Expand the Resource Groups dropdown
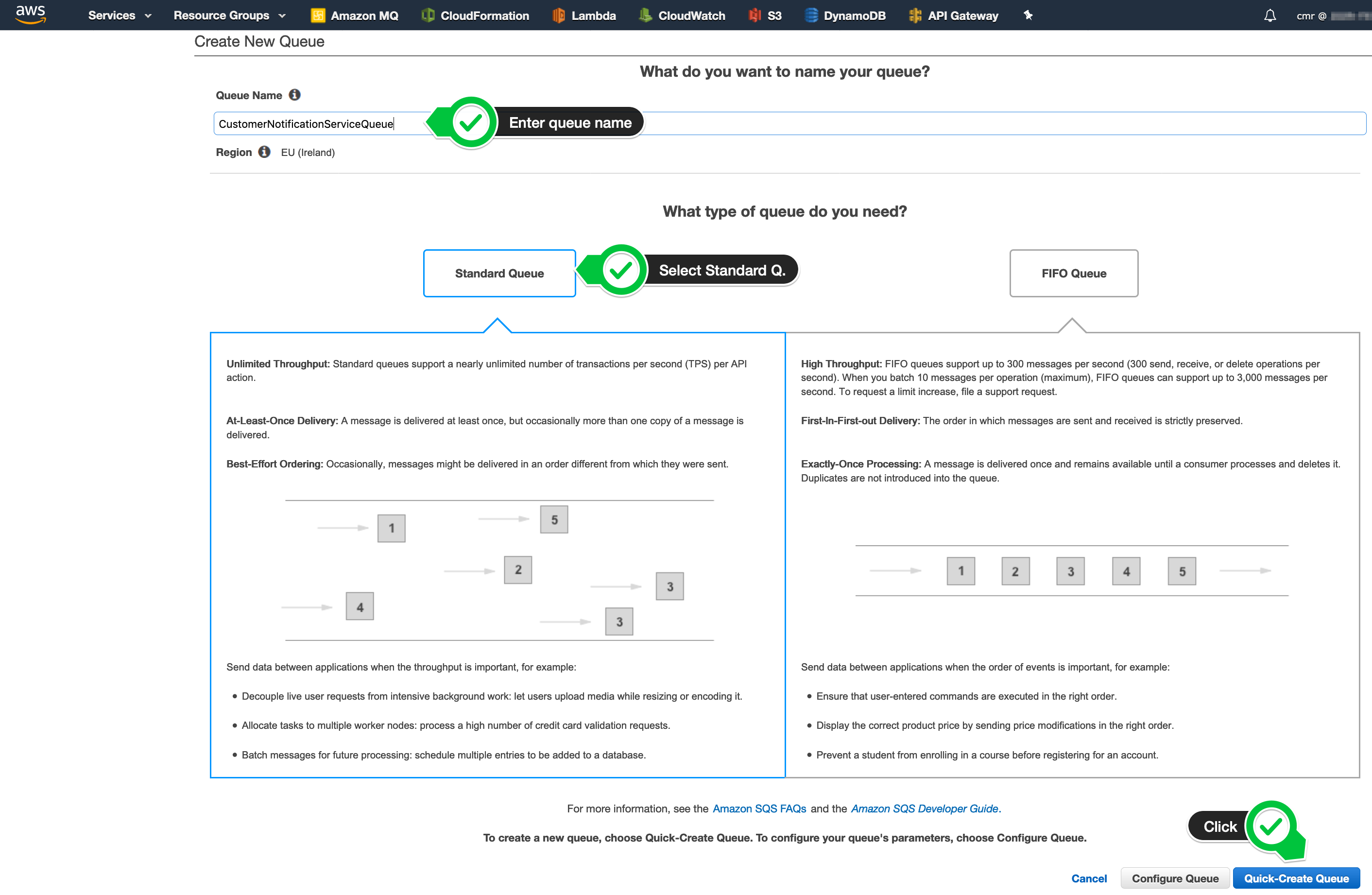The image size is (1372, 895). pyautogui.click(x=229, y=16)
